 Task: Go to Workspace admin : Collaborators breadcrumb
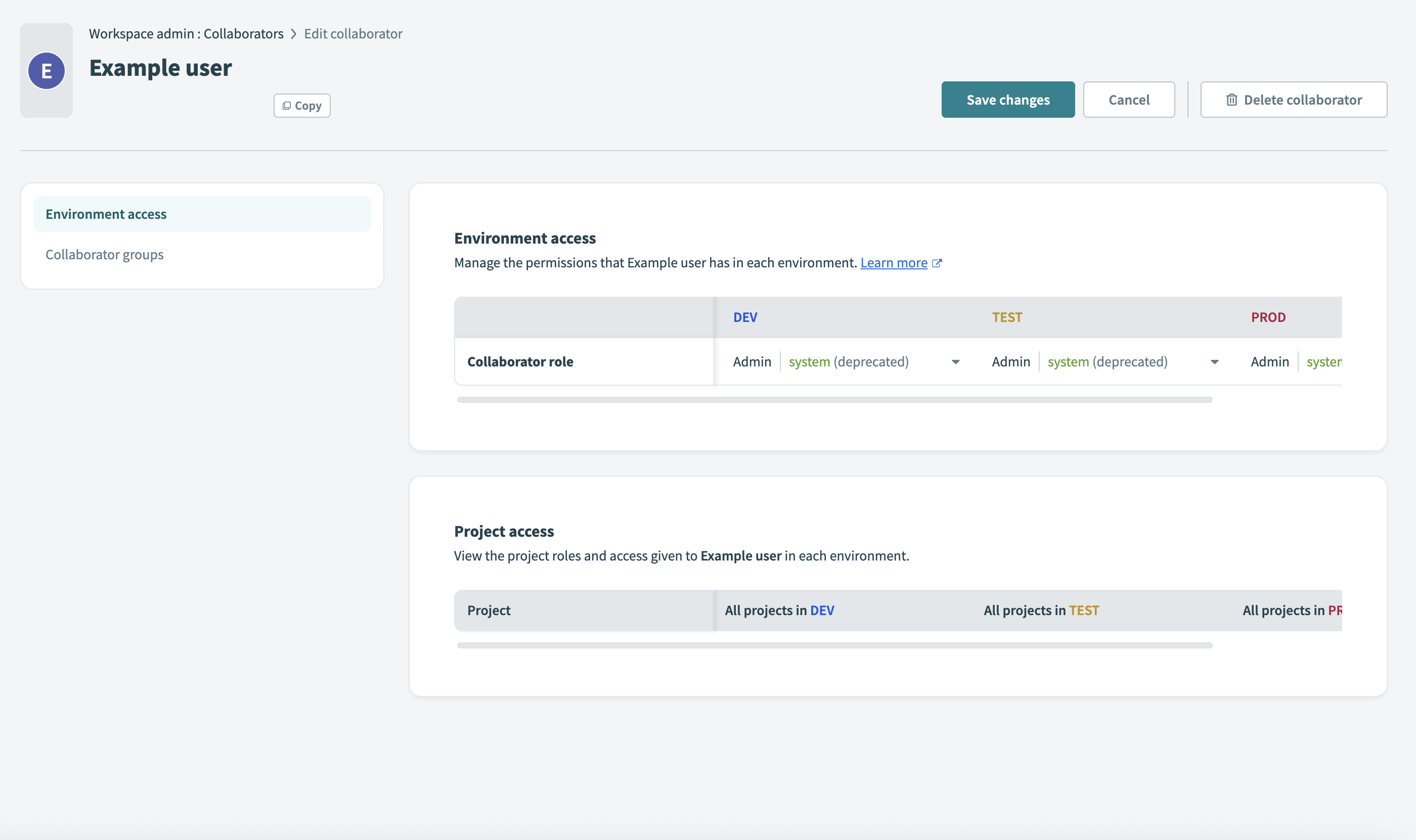[x=186, y=34]
